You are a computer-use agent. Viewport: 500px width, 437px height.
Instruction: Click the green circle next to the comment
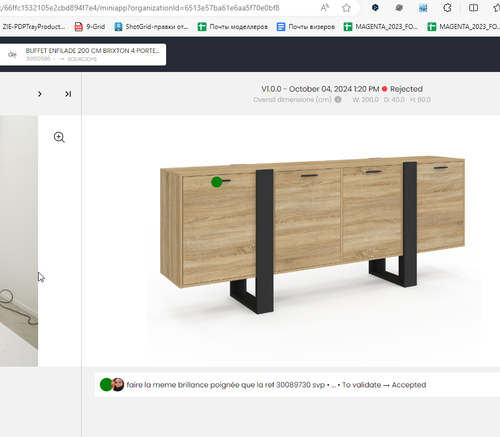tap(106, 385)
